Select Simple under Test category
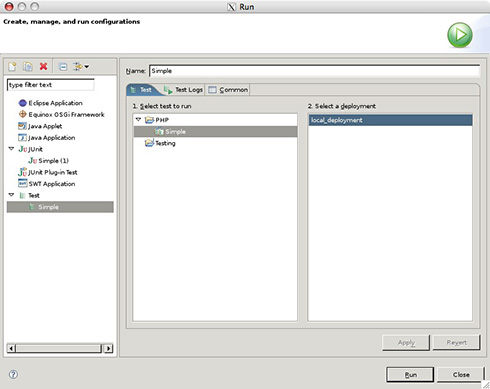 [60, 207]
